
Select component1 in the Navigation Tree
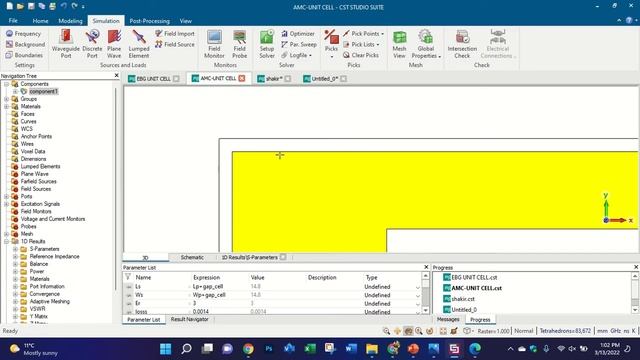44,91
